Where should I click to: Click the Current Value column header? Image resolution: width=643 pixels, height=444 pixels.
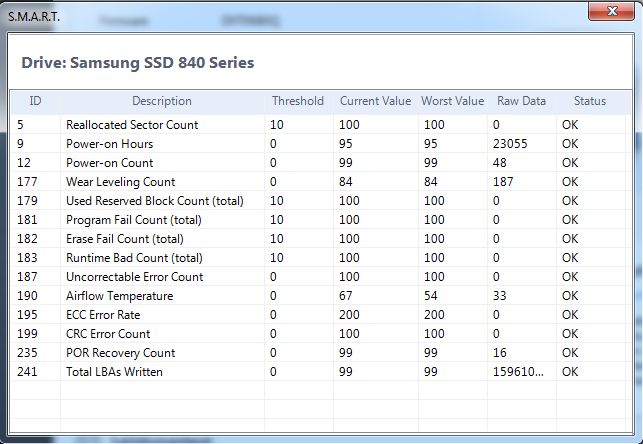tap(375, 101)
